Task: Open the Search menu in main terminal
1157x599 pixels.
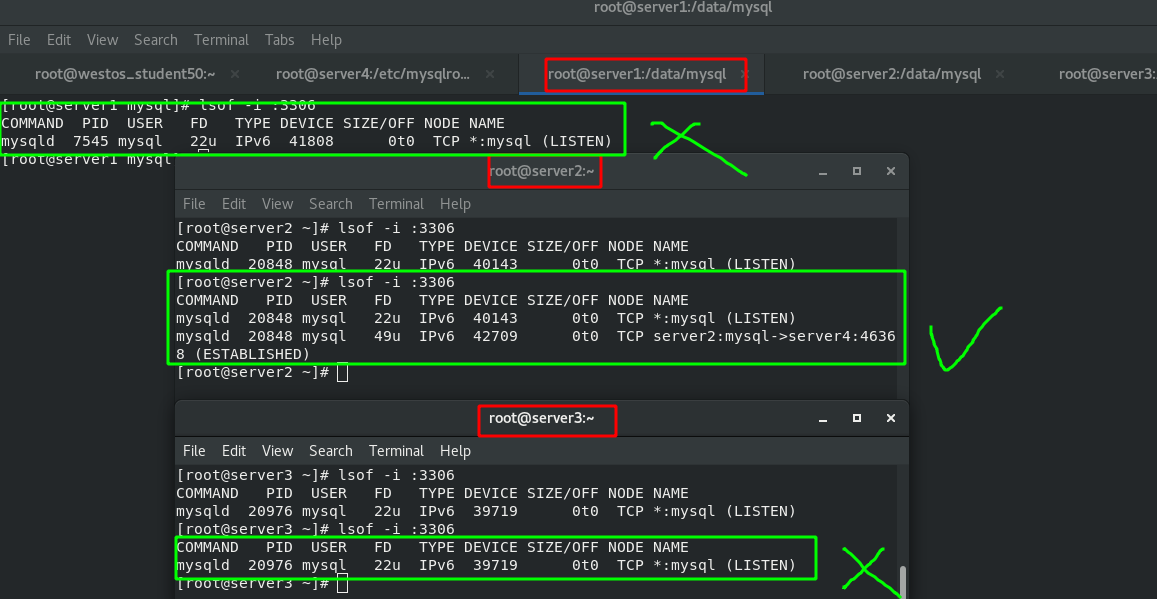Action: (x=155, y=40)
